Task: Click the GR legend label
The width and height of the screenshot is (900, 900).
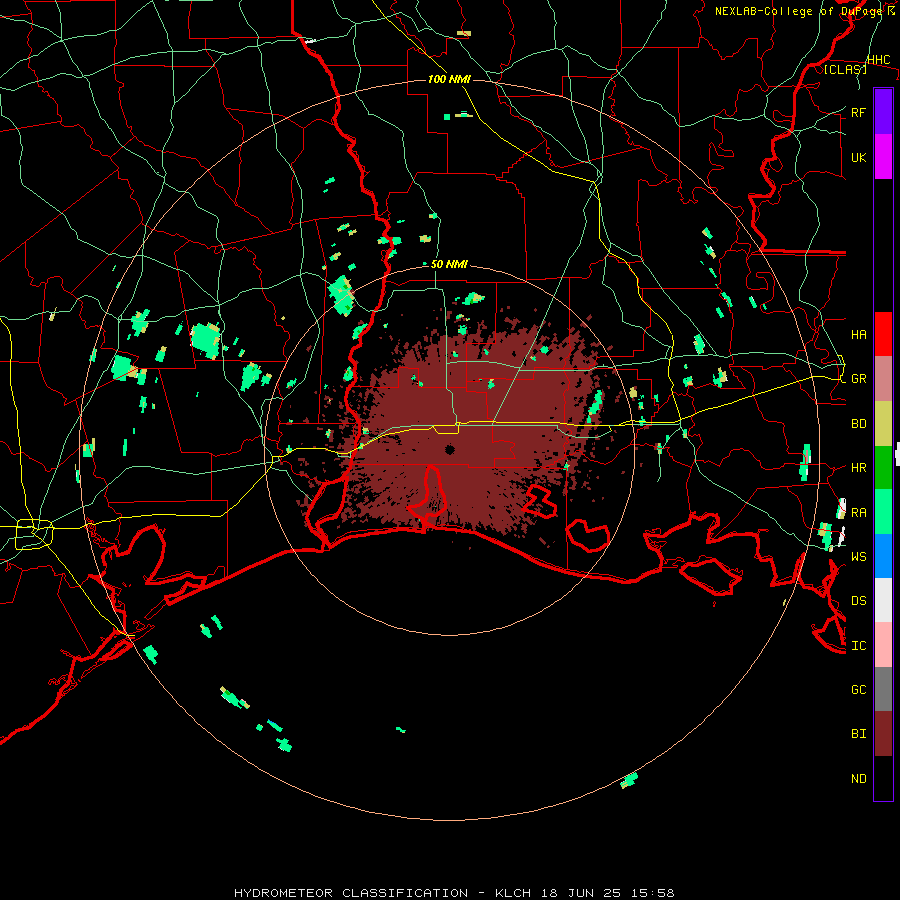Action: tap(859, 379)
